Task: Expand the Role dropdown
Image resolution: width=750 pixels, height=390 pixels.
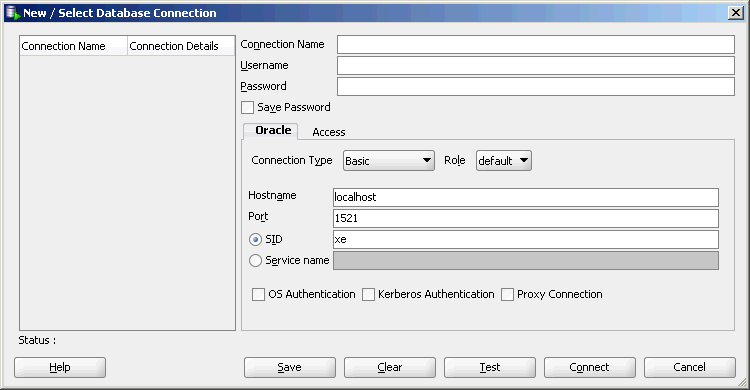Action: (504, 161)
